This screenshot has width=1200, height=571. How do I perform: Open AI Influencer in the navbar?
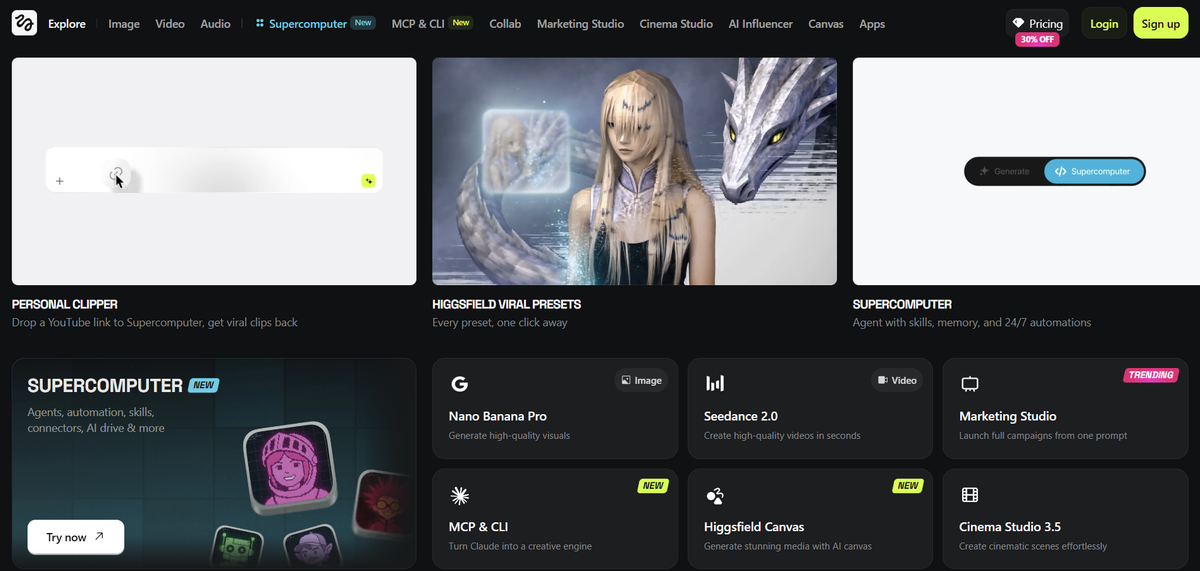(760, 23)
